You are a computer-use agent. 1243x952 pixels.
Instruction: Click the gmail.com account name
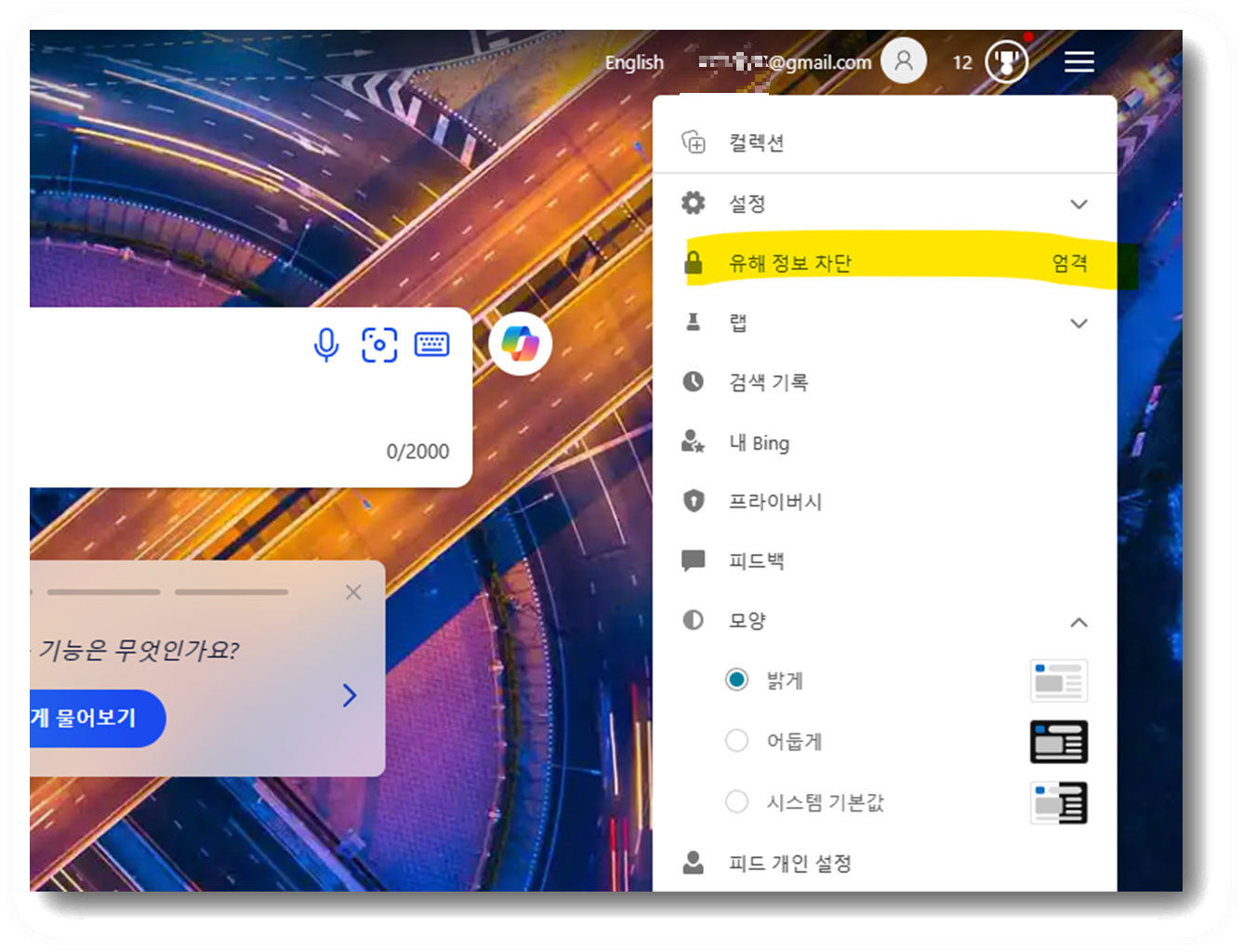pos(786,62)
